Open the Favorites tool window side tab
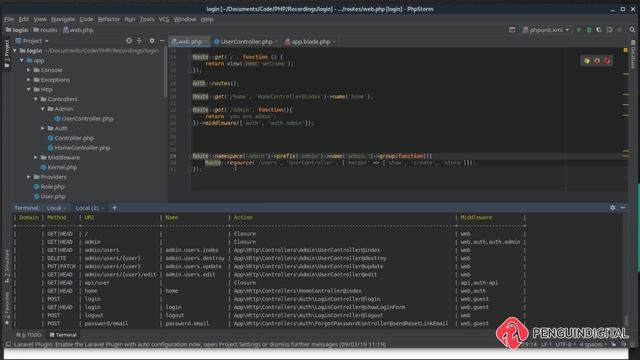The height and width of the screenshot is (360, 640). tap(7, 308)
